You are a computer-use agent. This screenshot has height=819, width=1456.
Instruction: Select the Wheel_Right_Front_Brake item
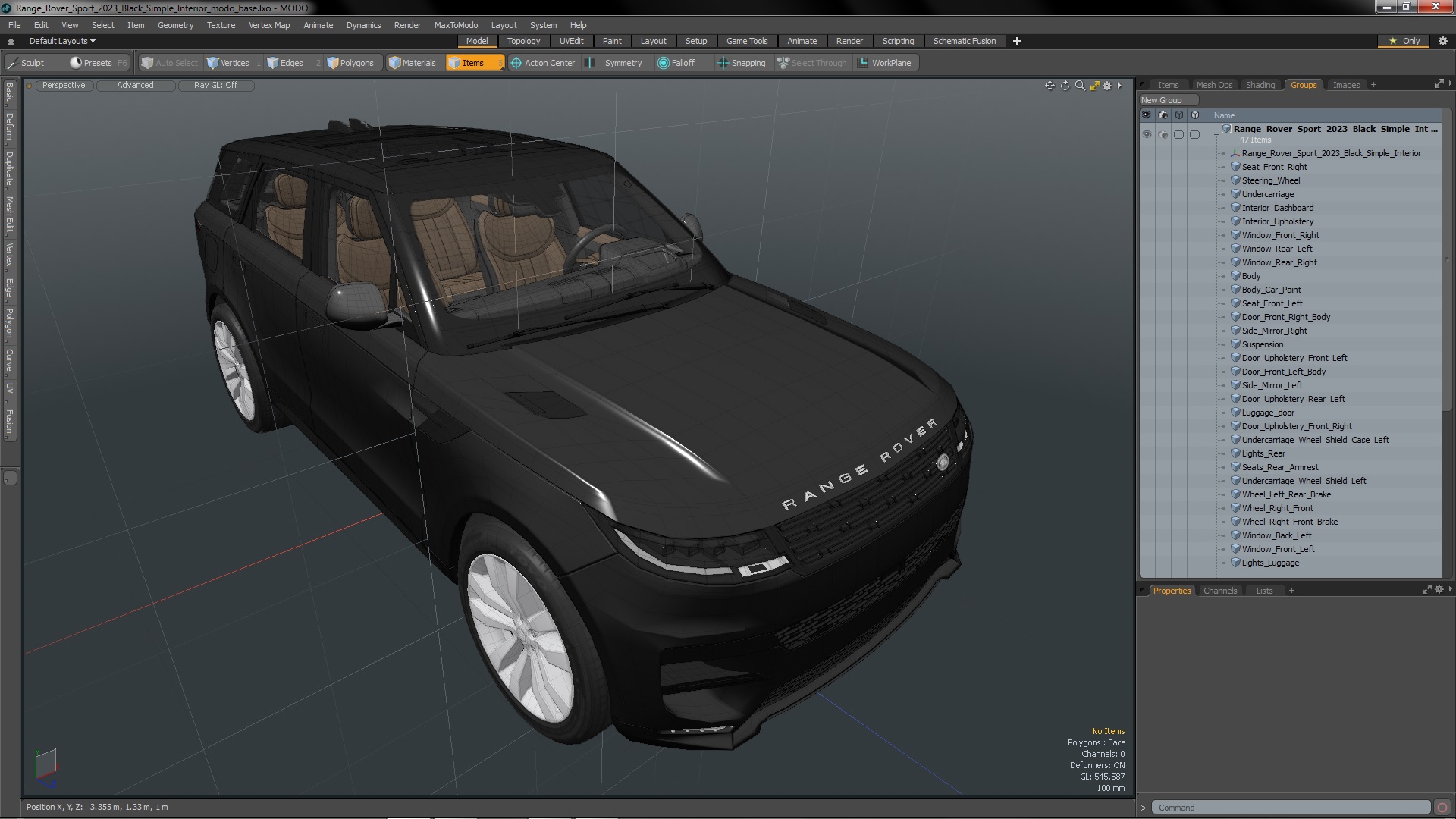click(1289, 522)
